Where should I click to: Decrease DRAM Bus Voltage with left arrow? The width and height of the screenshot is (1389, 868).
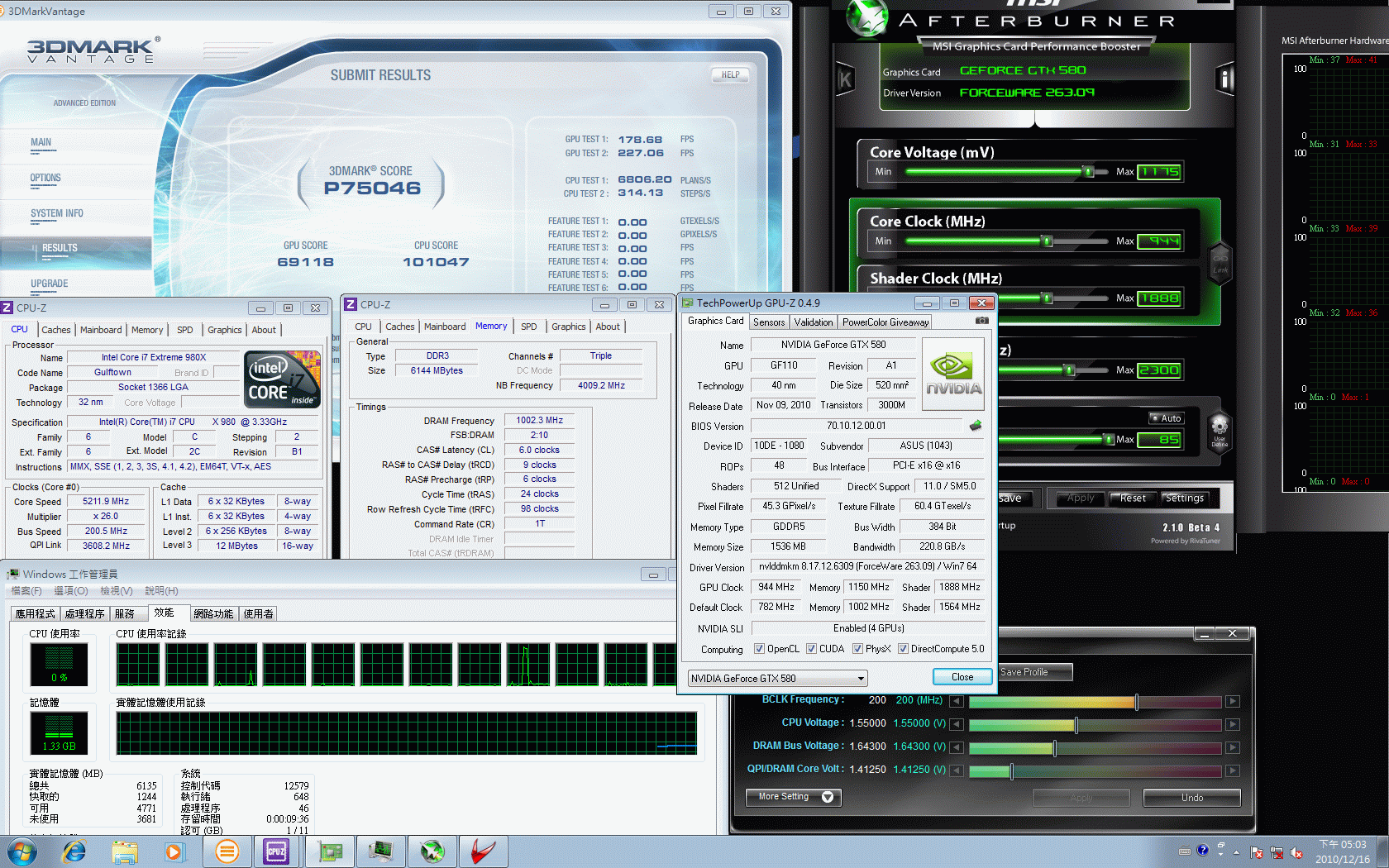pyautogui.click(x=956, y=748)
